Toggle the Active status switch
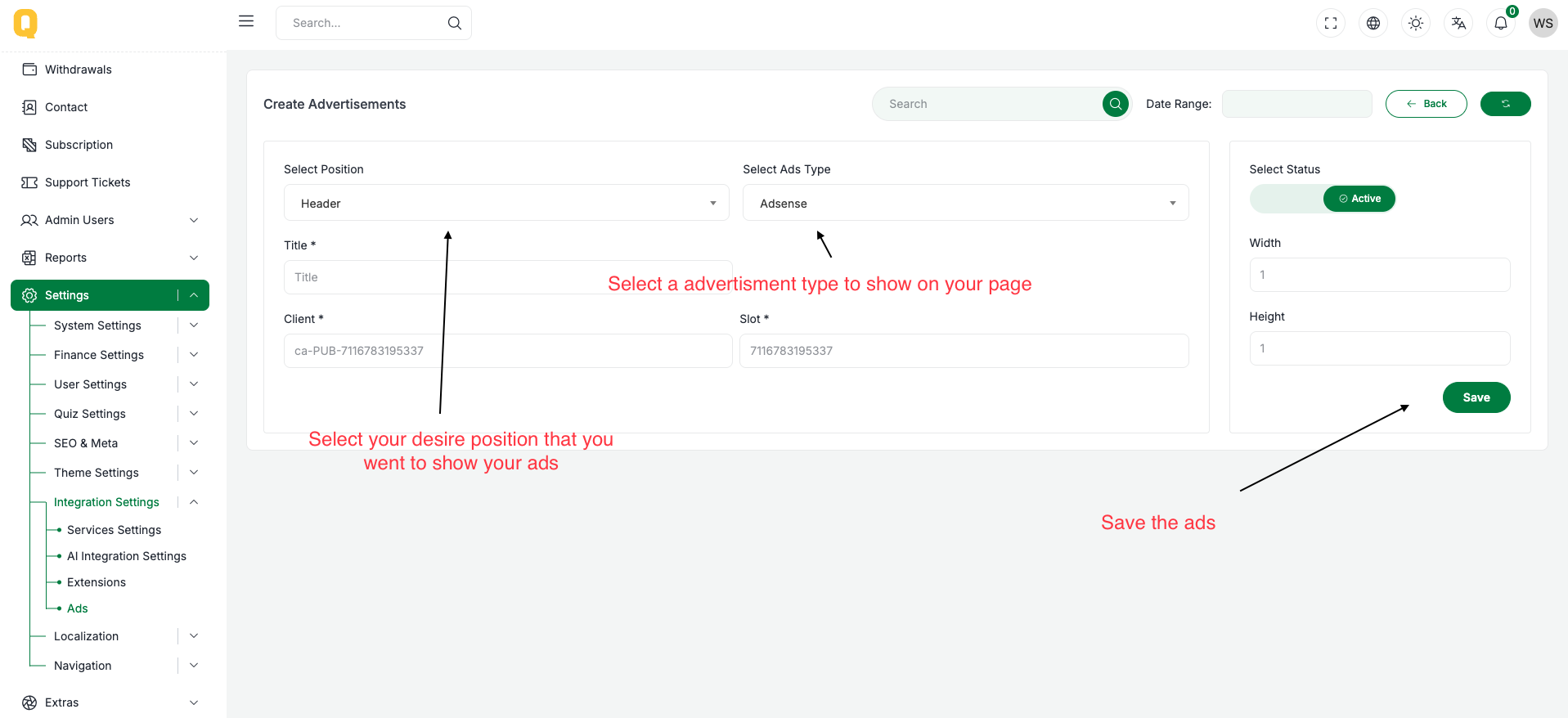The width and height of the screenshot is (1568, 718). point(1322,199)
